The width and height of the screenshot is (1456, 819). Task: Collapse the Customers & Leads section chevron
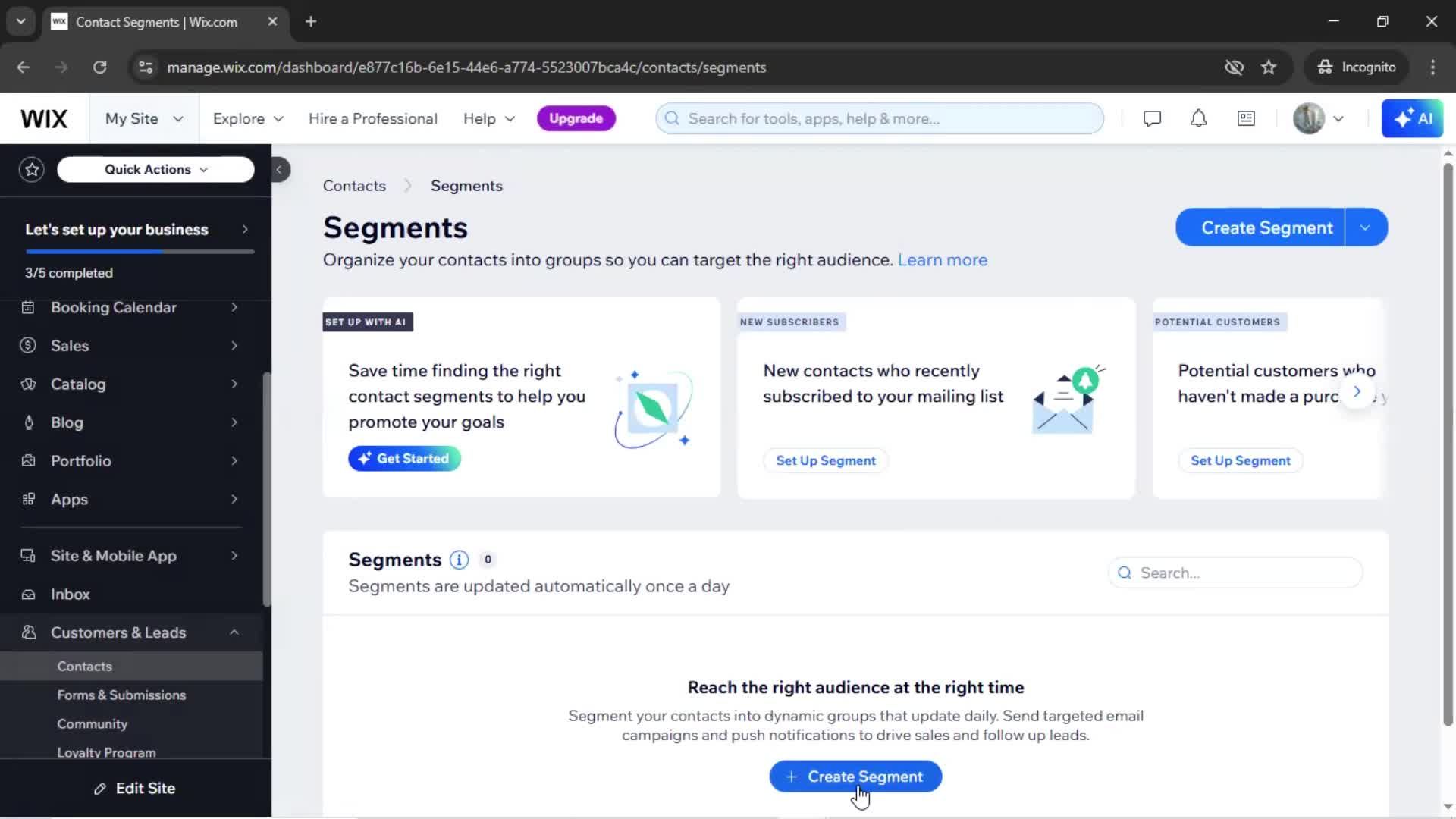(x=234, y=632)
